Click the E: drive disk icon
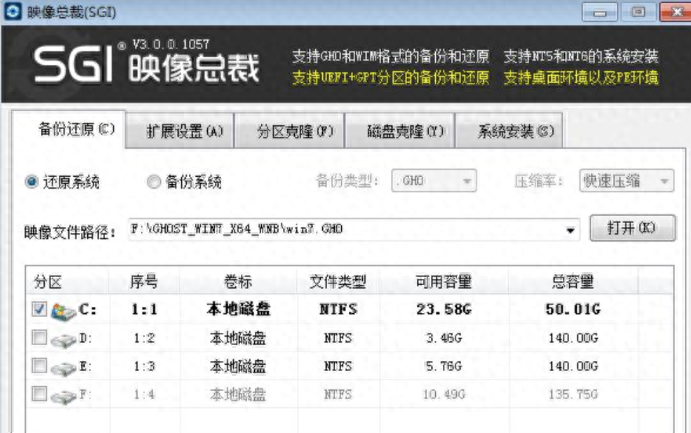The image size is (691, 433). pos(63,368)
